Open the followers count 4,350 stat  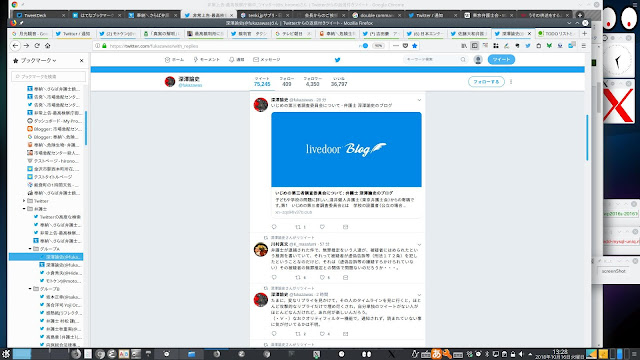tap(313, 82)
